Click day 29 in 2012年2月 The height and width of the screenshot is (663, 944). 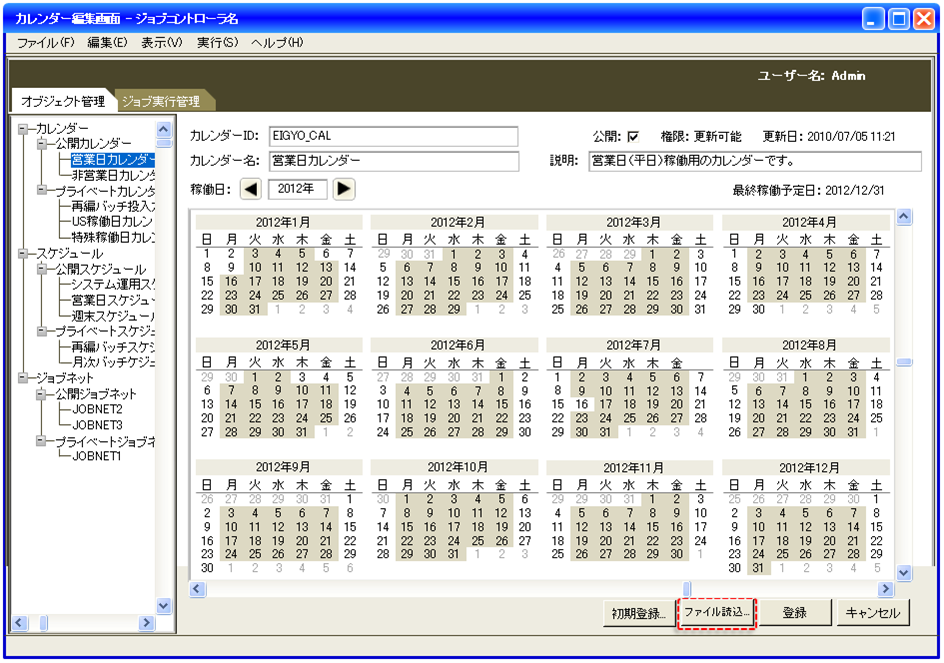pos(454,310)
